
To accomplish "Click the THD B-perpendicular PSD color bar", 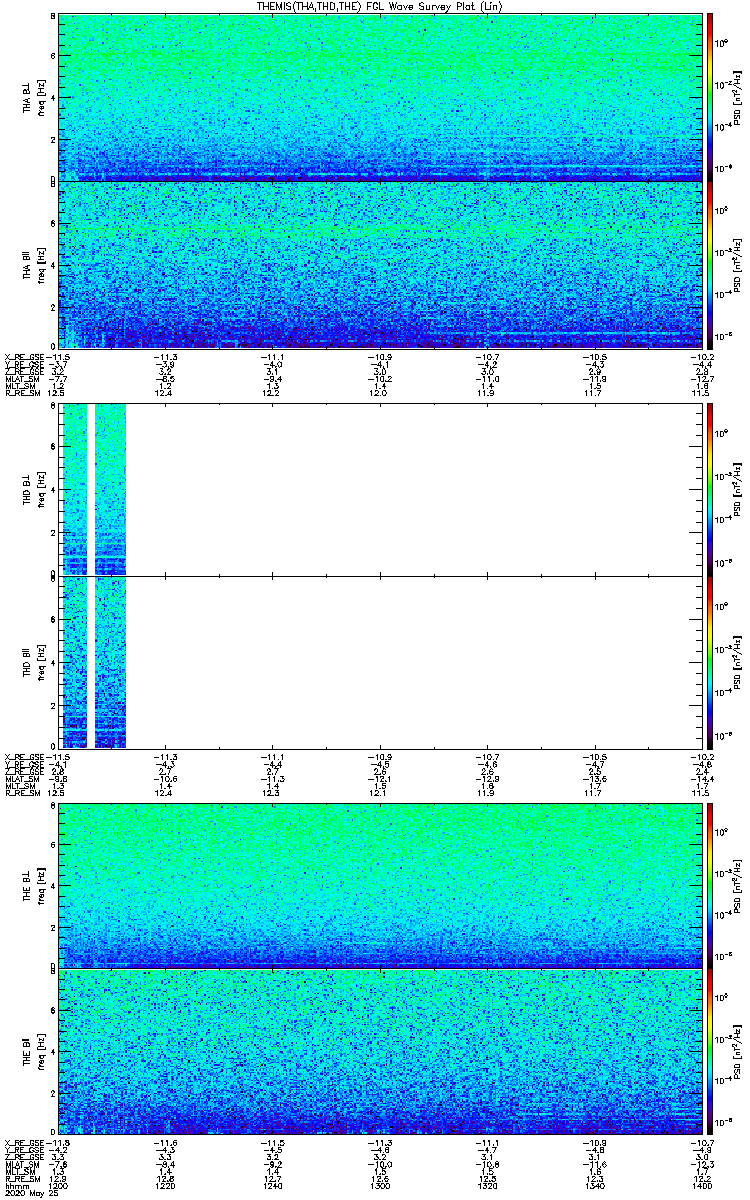I will click(x=710, y=490).
